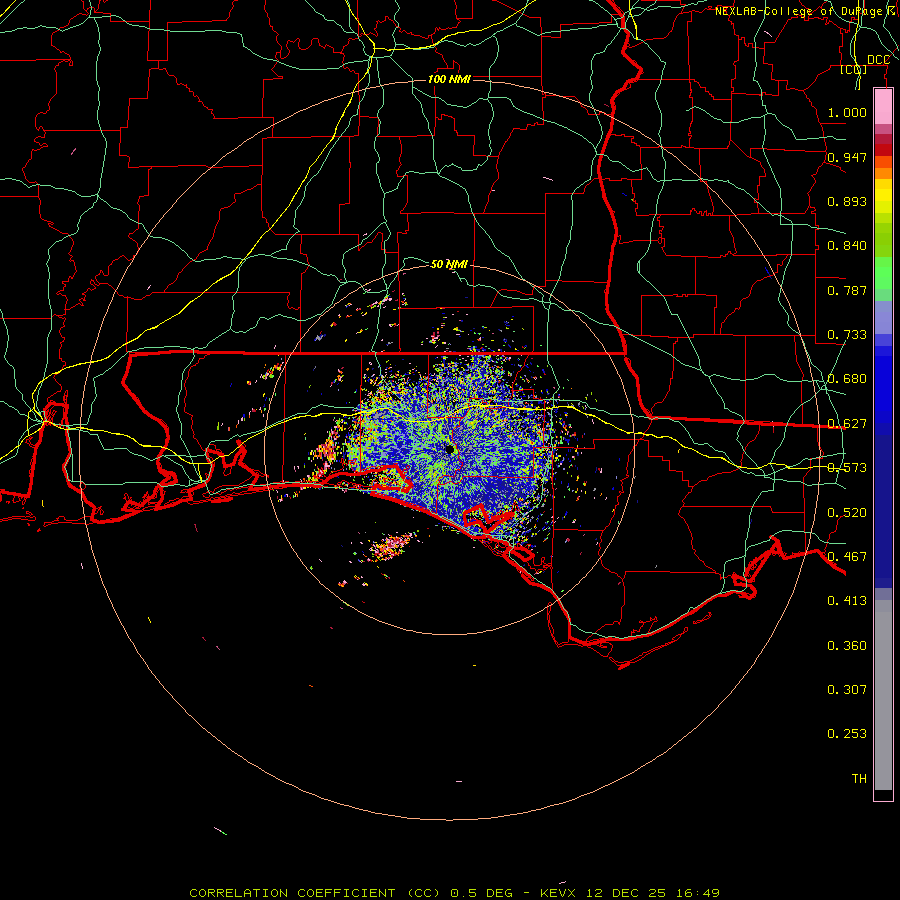Screen dimensions: 900x900
Task: Click the Correlation Coefficient title caption at bottom
Action: (454, 893)
